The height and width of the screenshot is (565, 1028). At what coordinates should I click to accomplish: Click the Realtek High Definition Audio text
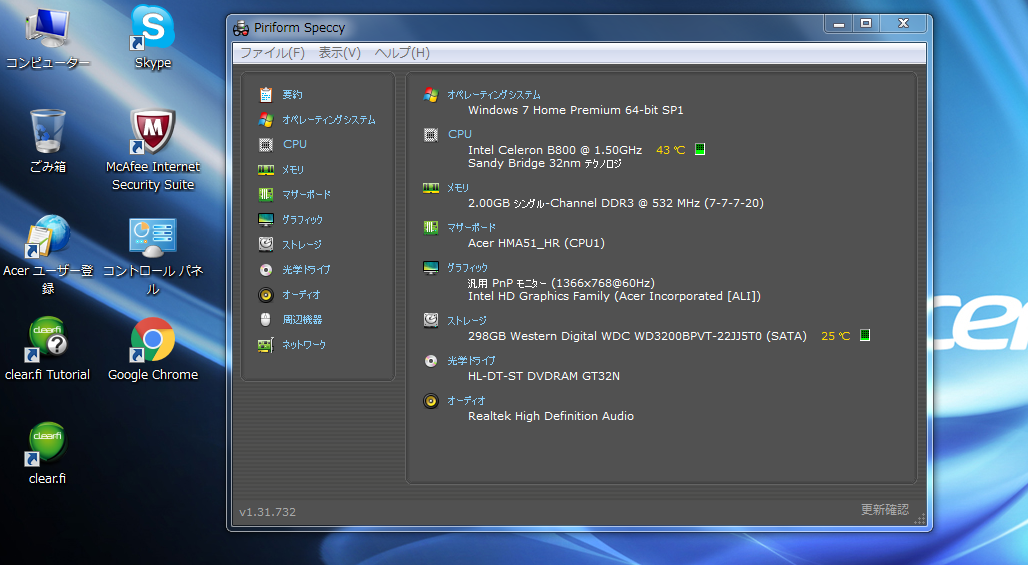coord(551,416)
